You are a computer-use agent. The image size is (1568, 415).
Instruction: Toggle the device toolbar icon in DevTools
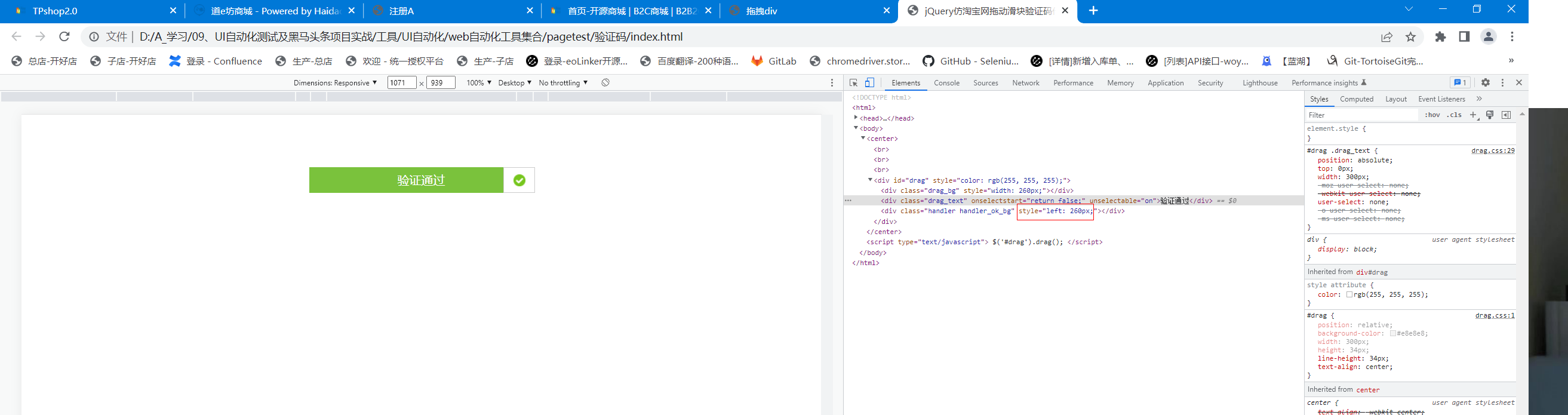870,83
